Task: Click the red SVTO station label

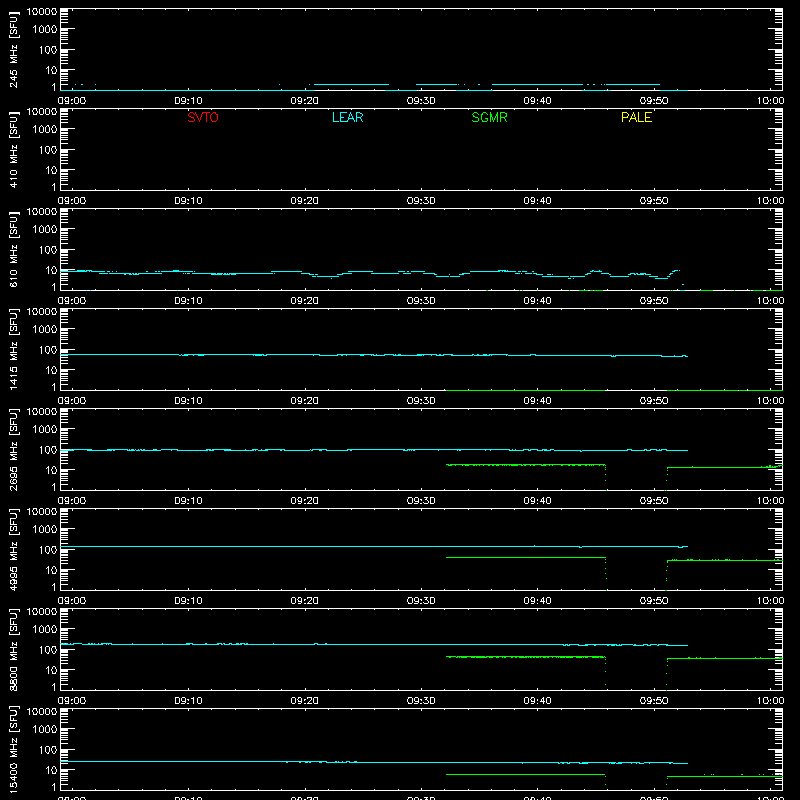Action: [203, 117]
